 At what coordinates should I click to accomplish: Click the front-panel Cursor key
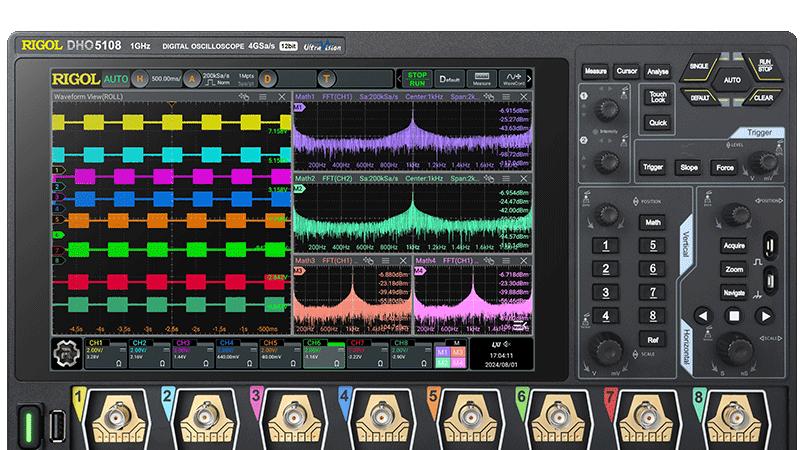point(627,71)
